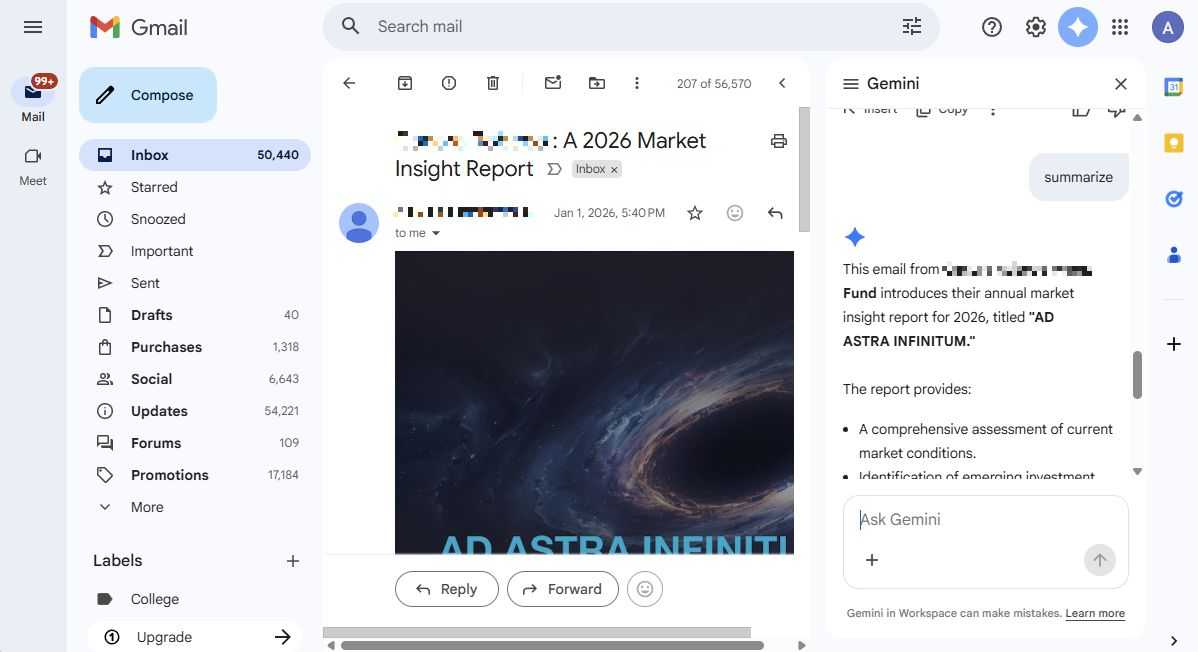Remove the Inbox label chip
Image resolution: width=1198 pixels, height=652 pixels.
click(614, 170)
